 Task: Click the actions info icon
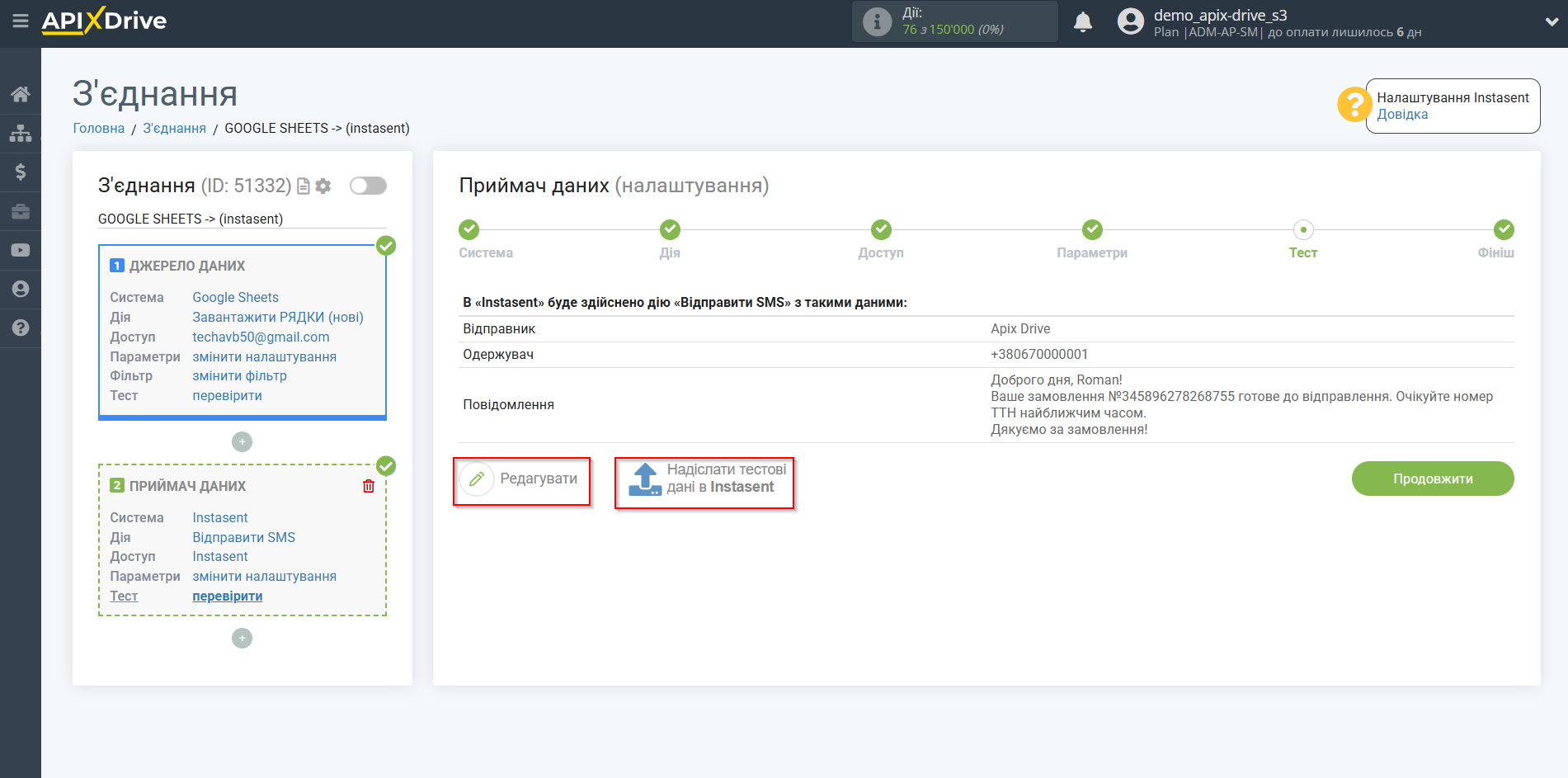[x=877, y=21]
